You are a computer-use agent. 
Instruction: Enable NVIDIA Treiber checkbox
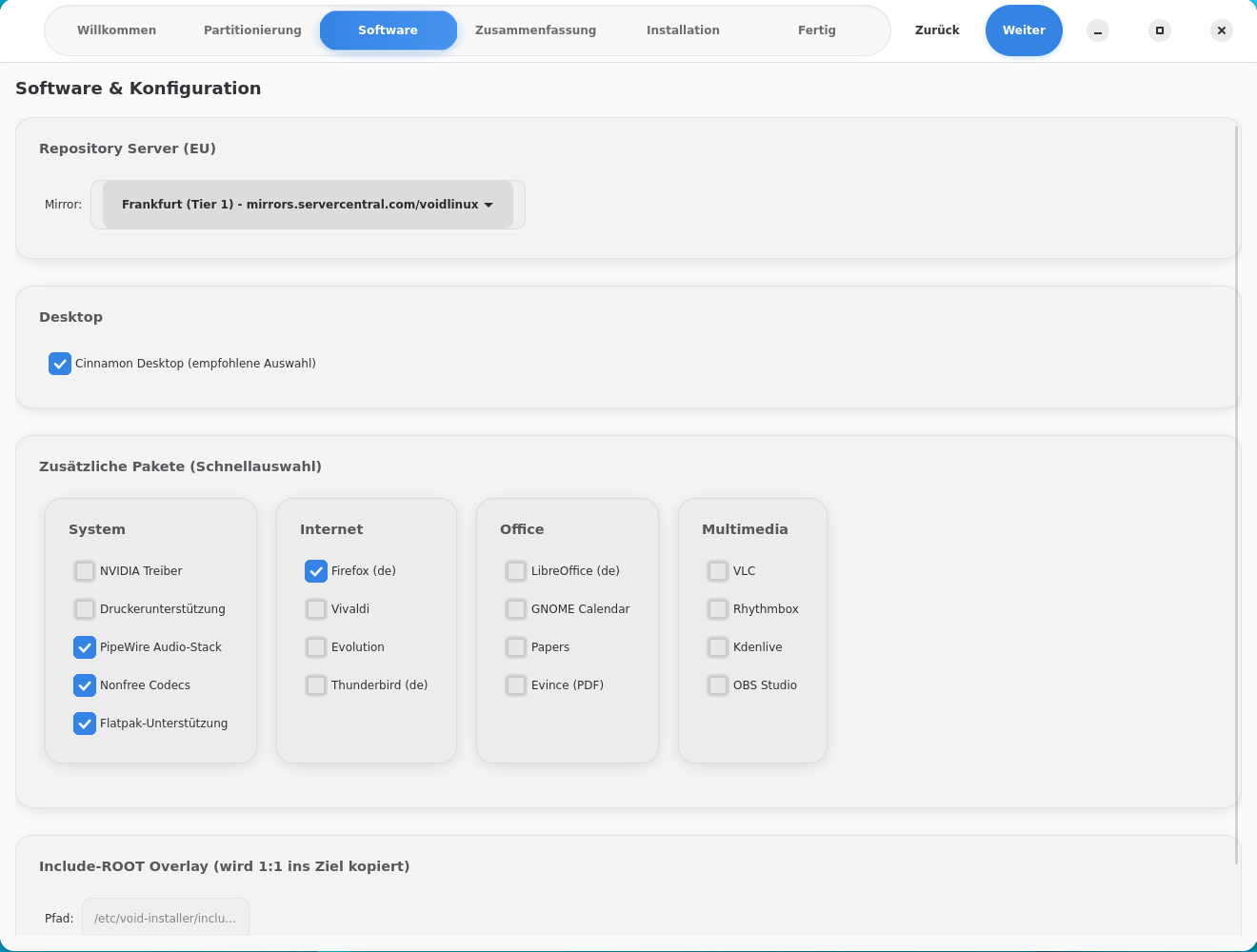click(x=85, y=571)
